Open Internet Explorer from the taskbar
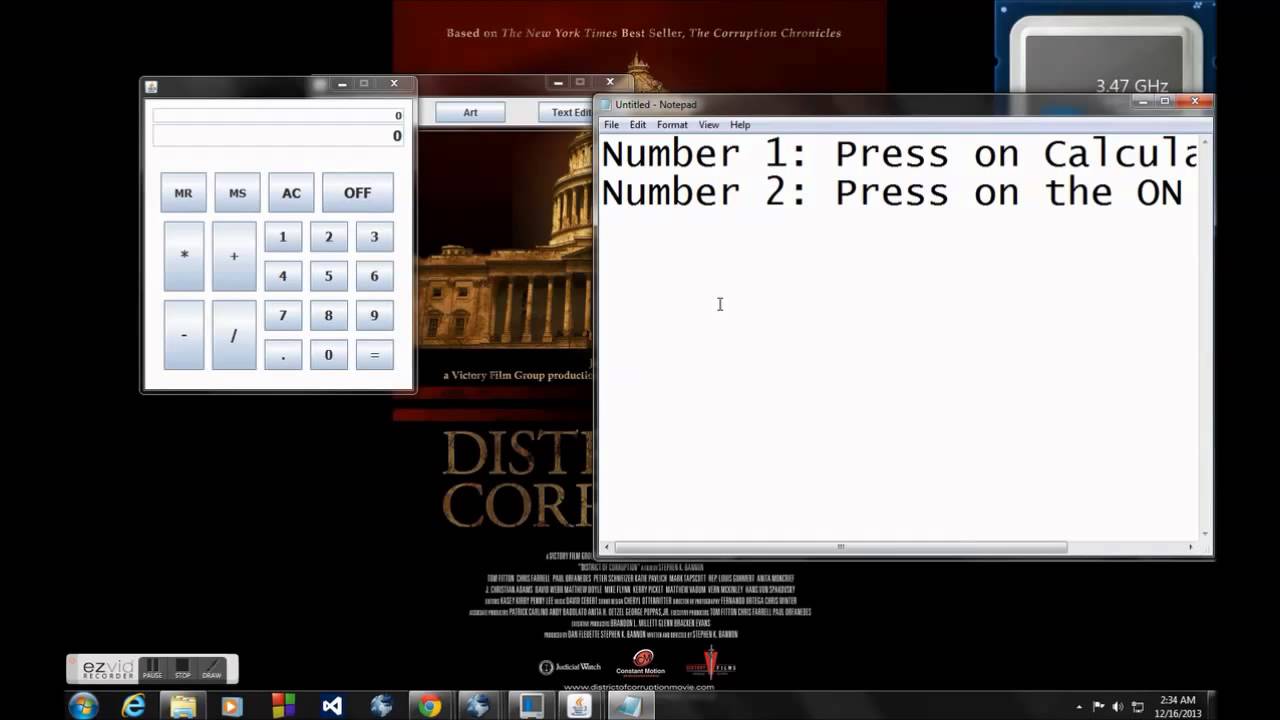1280x720 pixels. [133, 706]
